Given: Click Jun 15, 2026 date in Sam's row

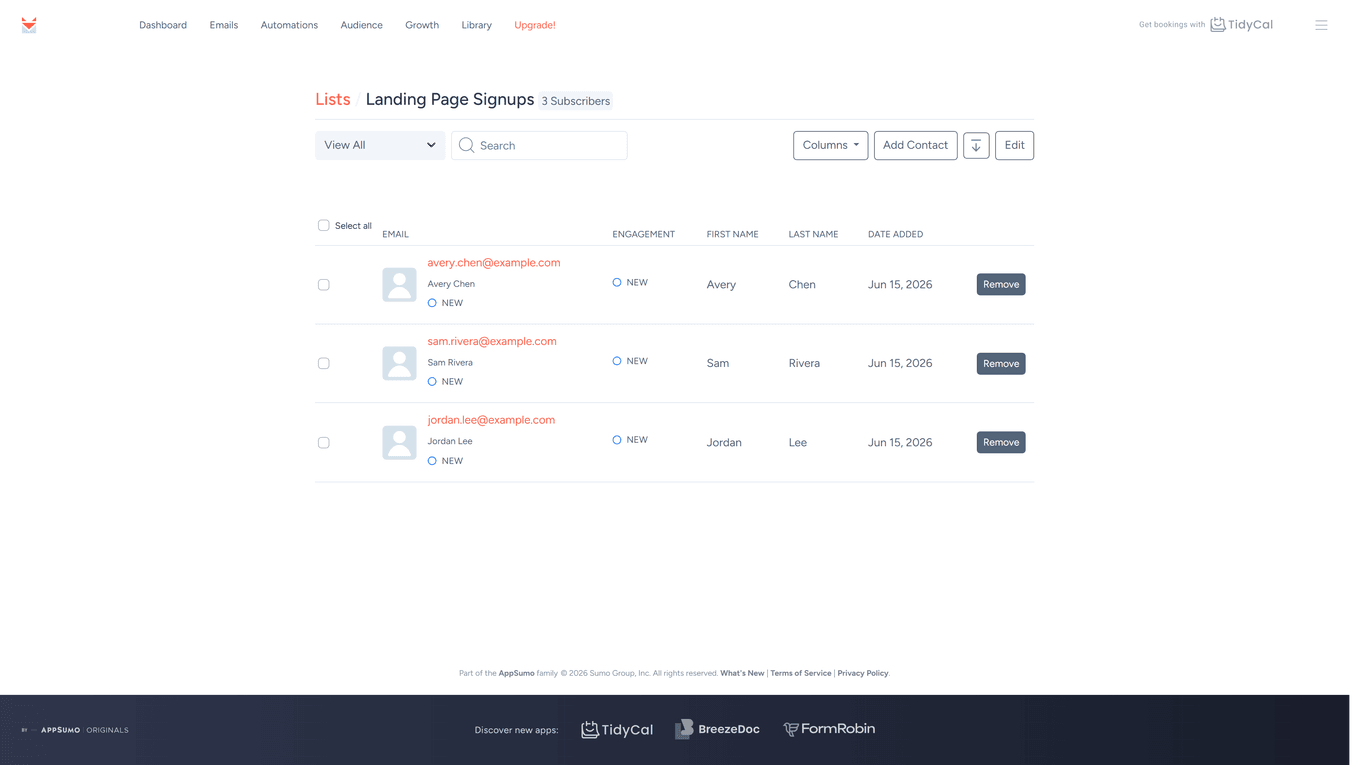Looking at the screenshot, I should (900, 363).
